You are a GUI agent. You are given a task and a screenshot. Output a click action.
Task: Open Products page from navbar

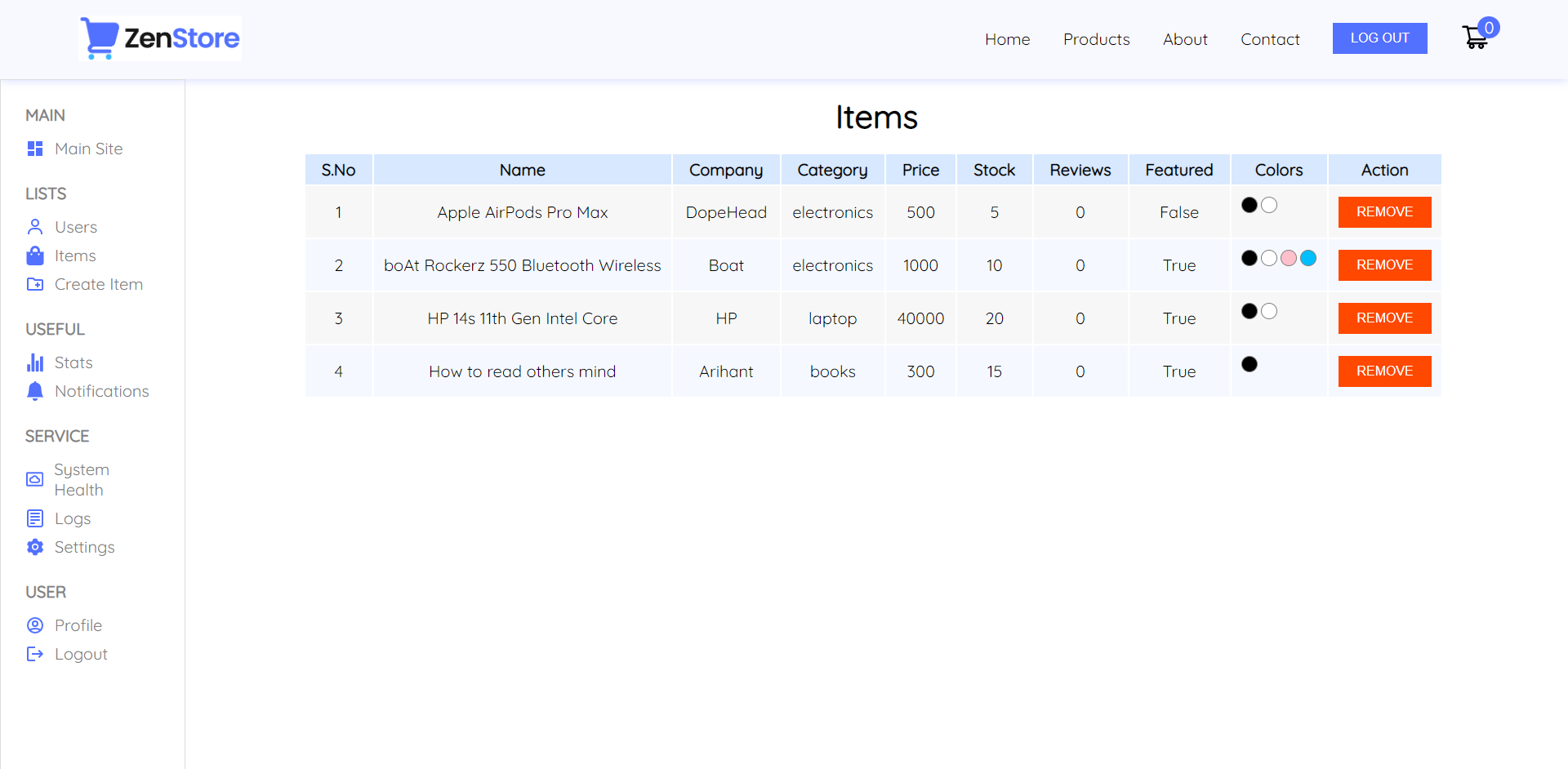click(1096, 39)
